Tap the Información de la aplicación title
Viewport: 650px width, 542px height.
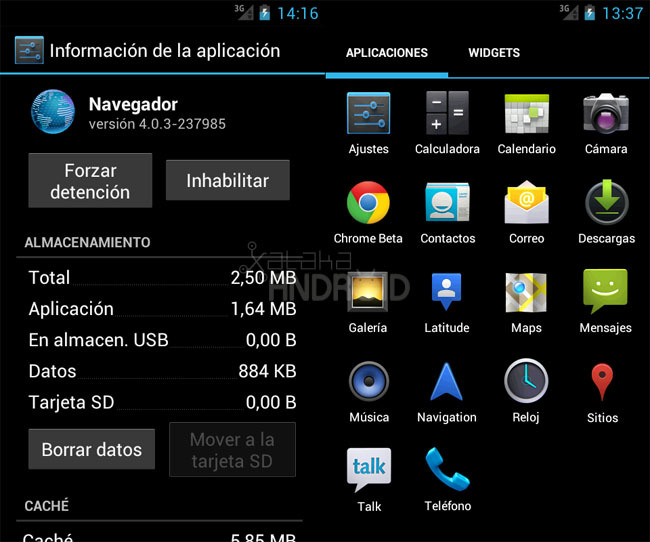165,51
